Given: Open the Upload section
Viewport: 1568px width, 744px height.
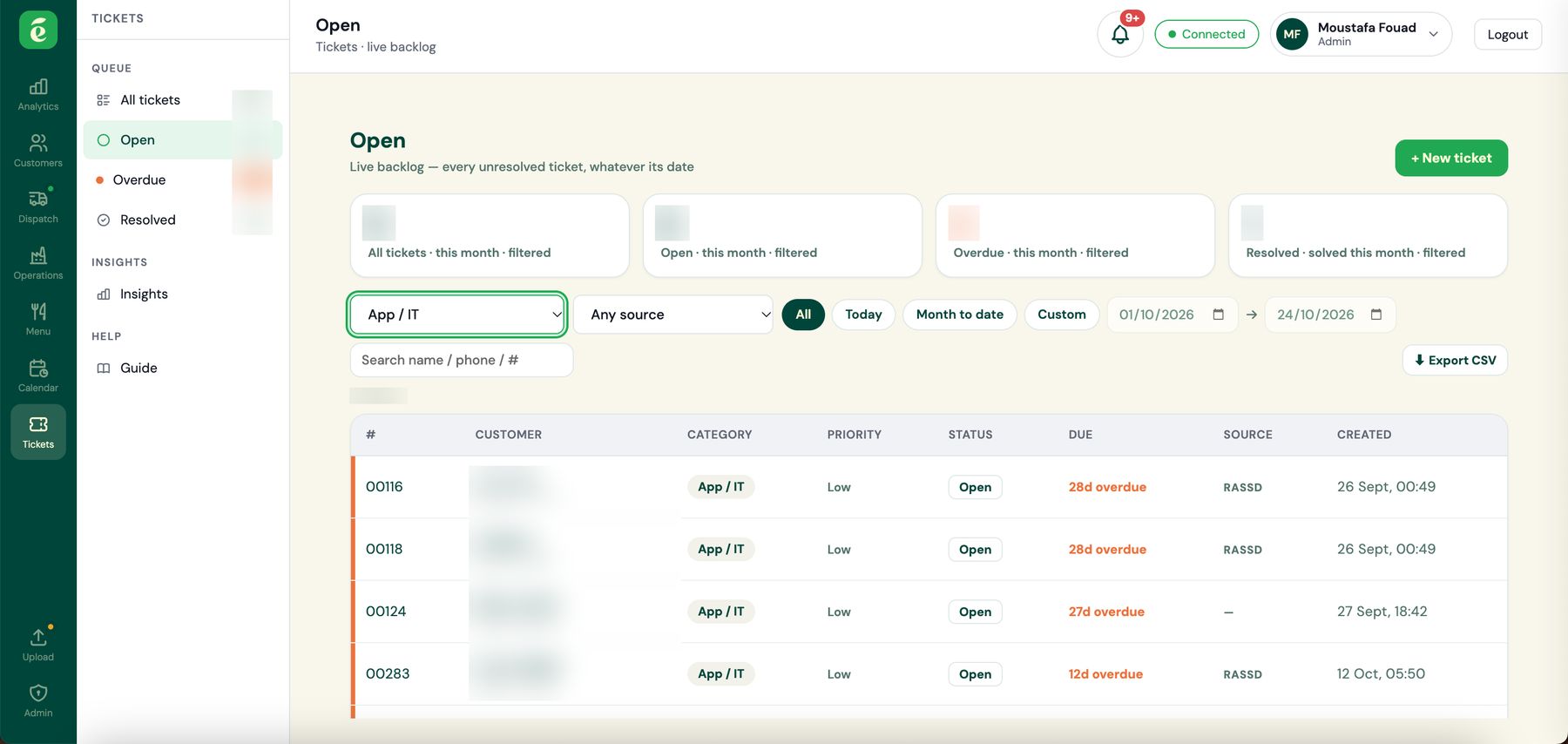Looking at the screenshot, I should (38, 645).
